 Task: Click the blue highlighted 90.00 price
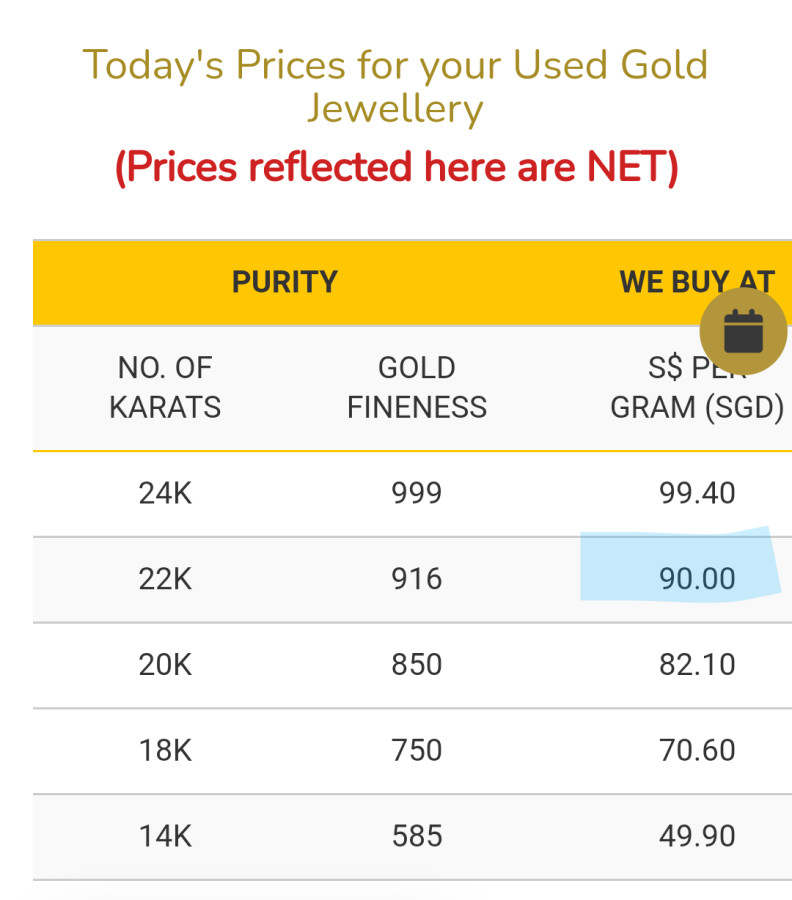[x=697, y=579]
